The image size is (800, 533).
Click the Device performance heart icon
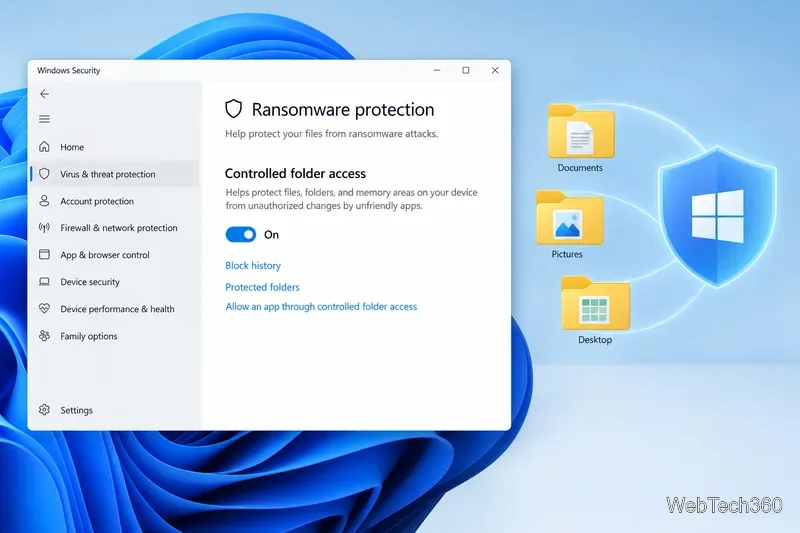[44, 309]
